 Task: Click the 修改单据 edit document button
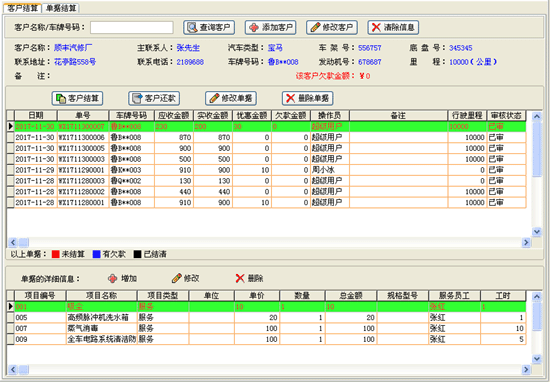231,98
